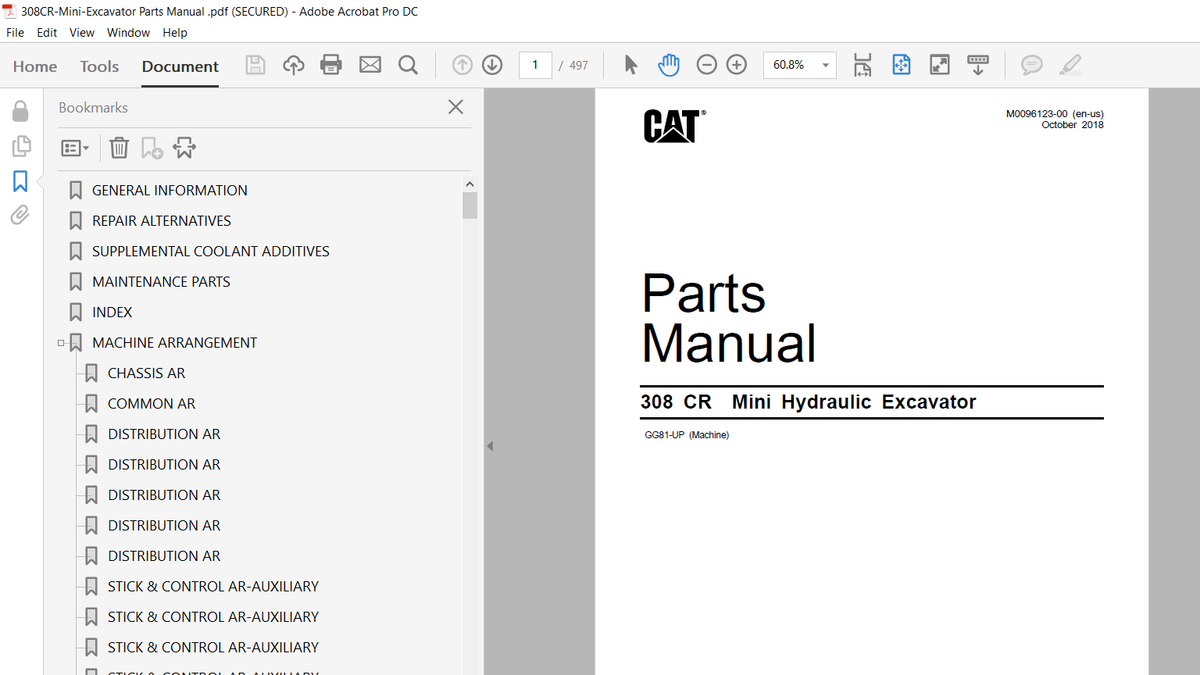
Task: Click the fit one full page icon
Action: 901,65
